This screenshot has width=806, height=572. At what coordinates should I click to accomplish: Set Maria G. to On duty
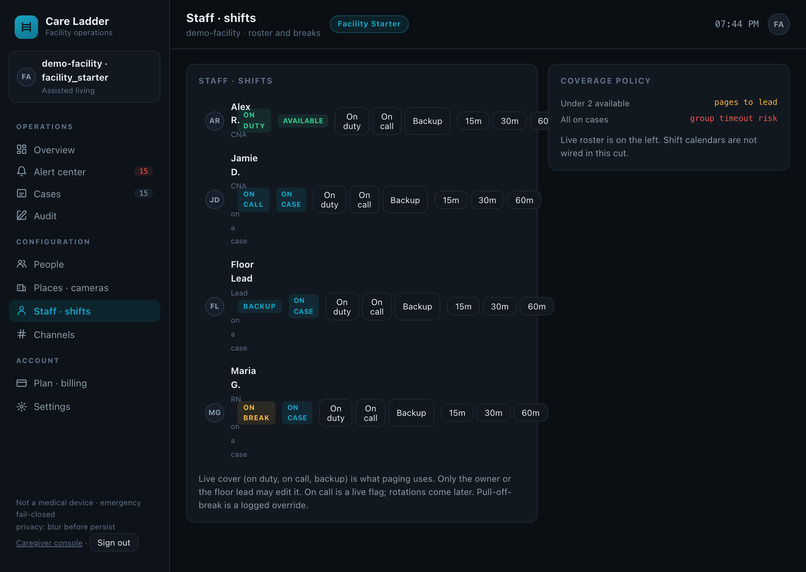(x=336, y=413)
